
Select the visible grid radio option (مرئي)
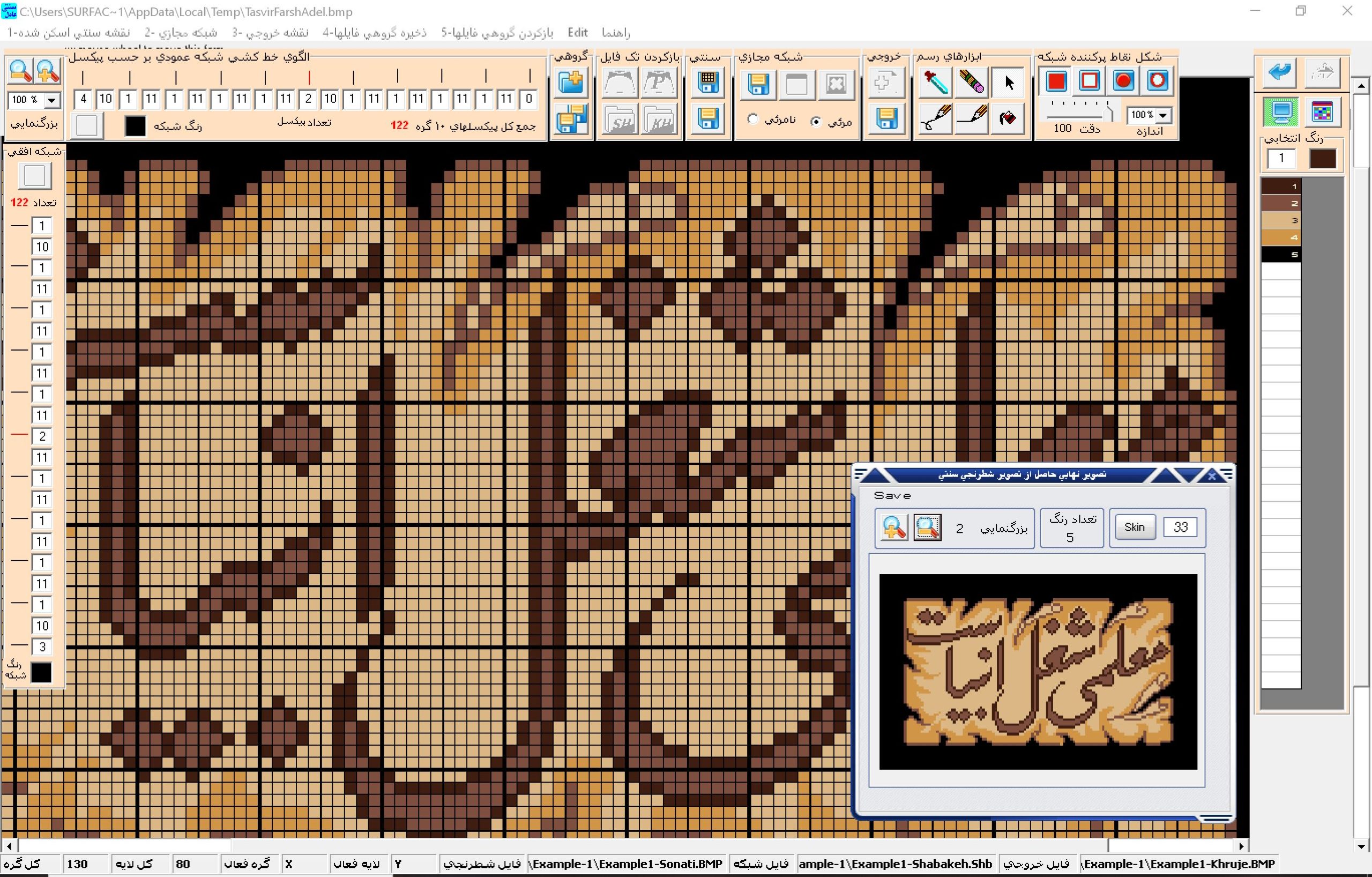click(x=816, y=121)
